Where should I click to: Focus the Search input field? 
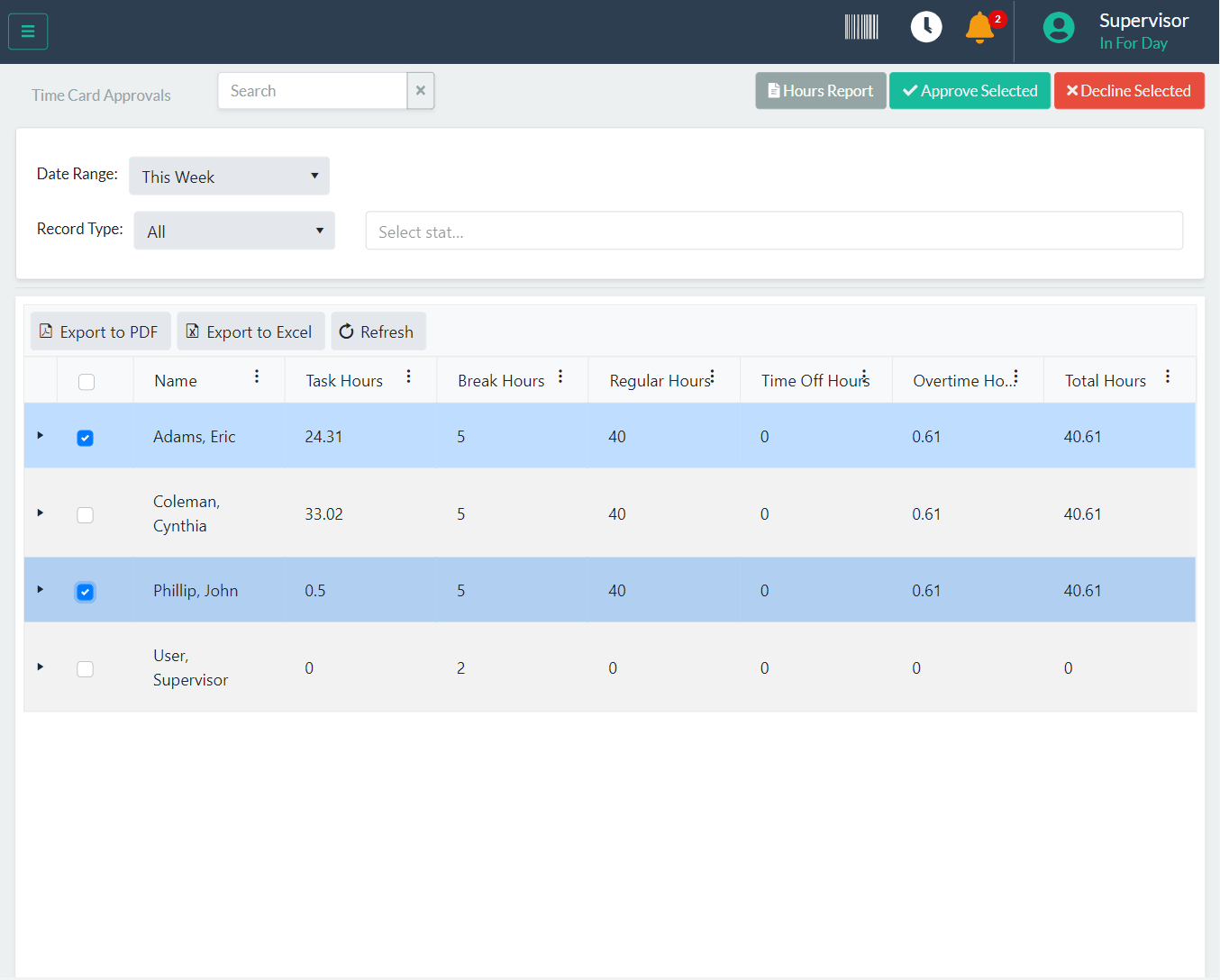312,91
